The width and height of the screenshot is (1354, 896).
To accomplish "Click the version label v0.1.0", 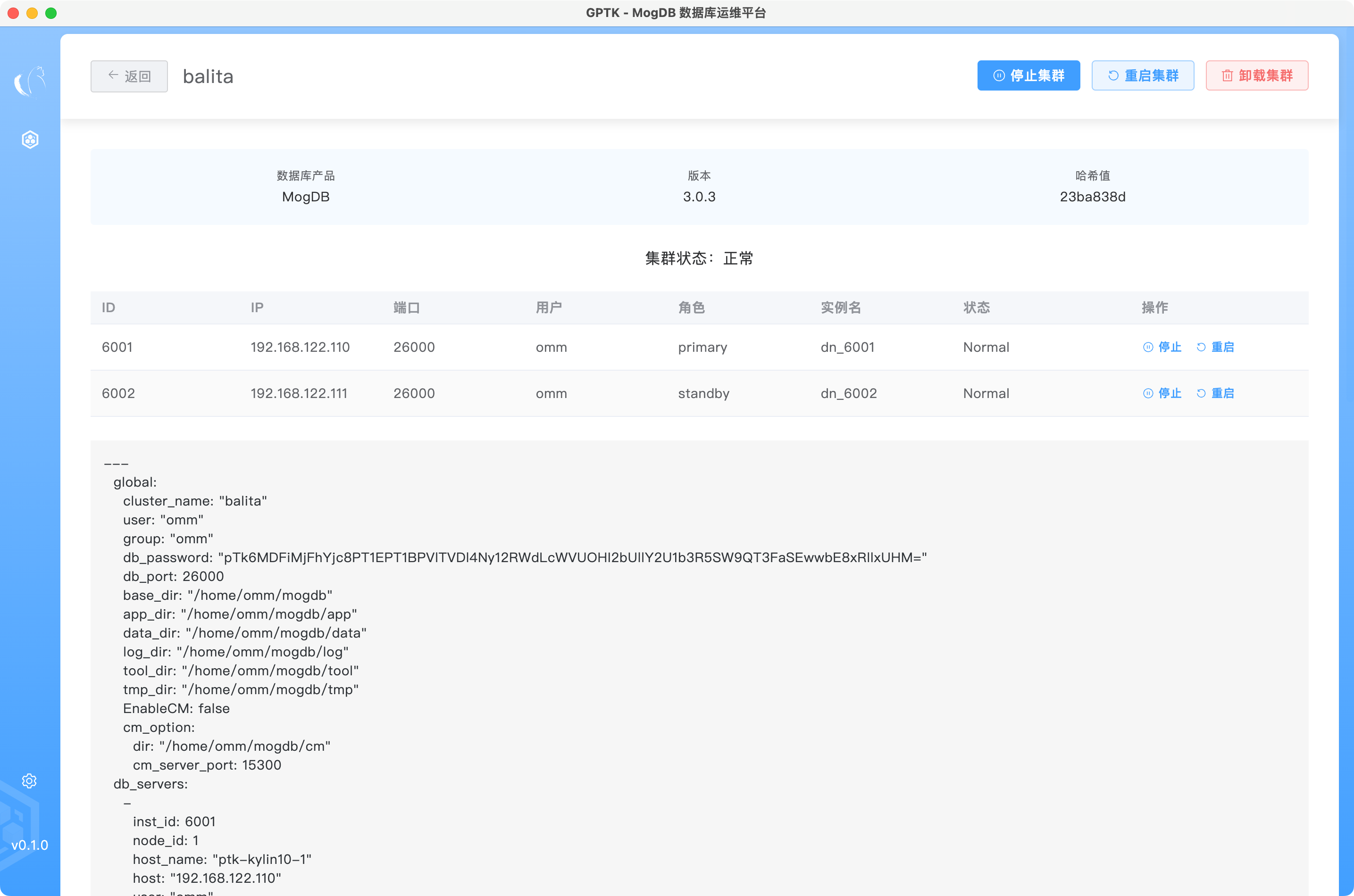I will point(30,845).
